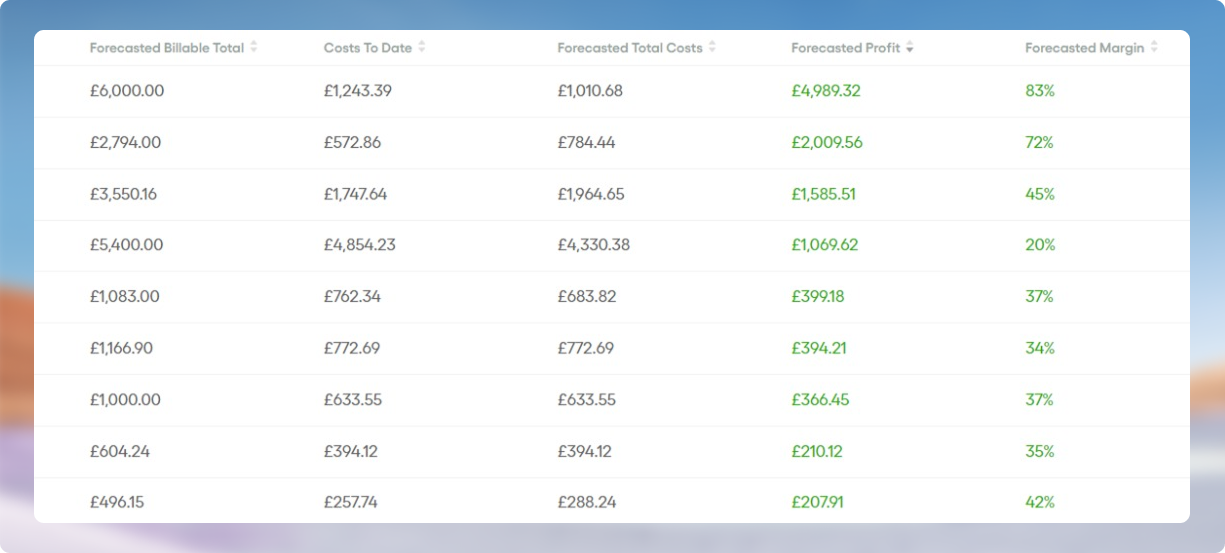Screen dimensions: 1225x553
Task: Select the £4,330.38 forecasted costs cell
Action: pyautogui.click(x=594, y=245)
